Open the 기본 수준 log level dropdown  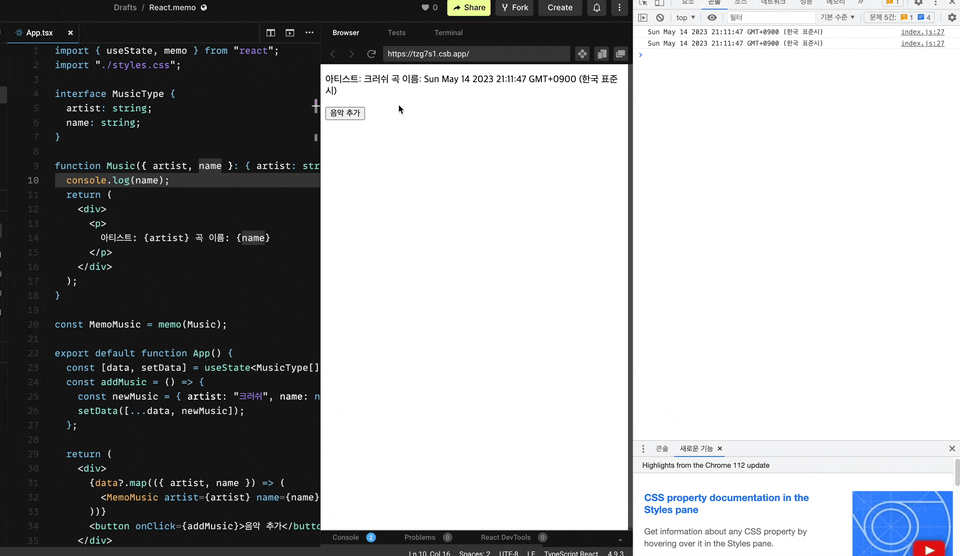837,18
